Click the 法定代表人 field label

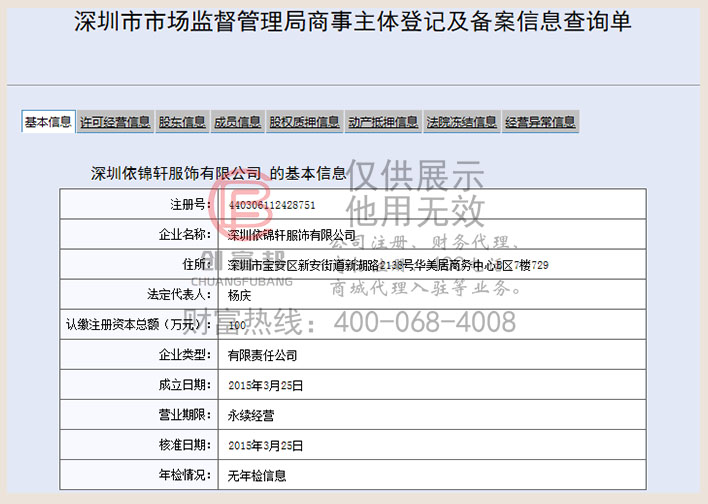pos(179,294)
